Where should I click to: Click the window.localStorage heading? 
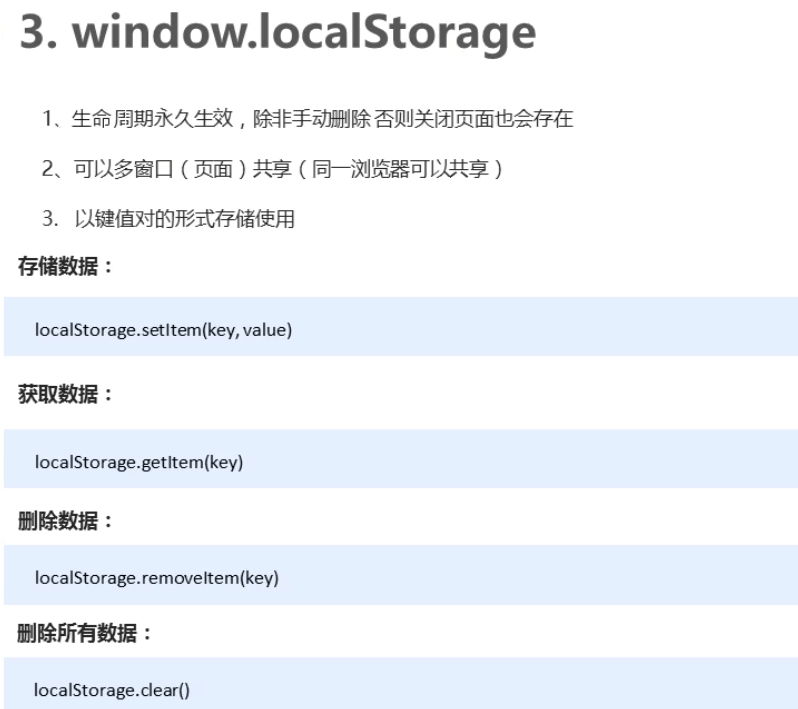point(278,34)
